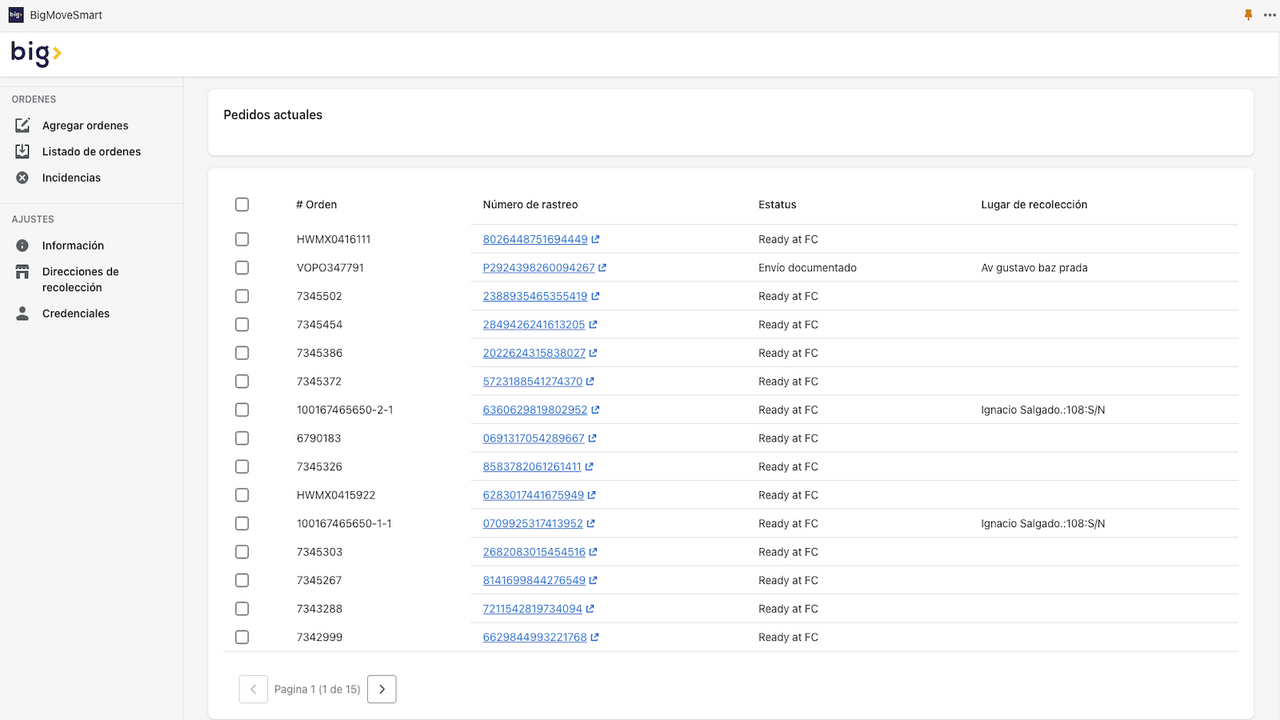
Task: Click external link icon beside 2682083015454516
Action: click(594, 552)
